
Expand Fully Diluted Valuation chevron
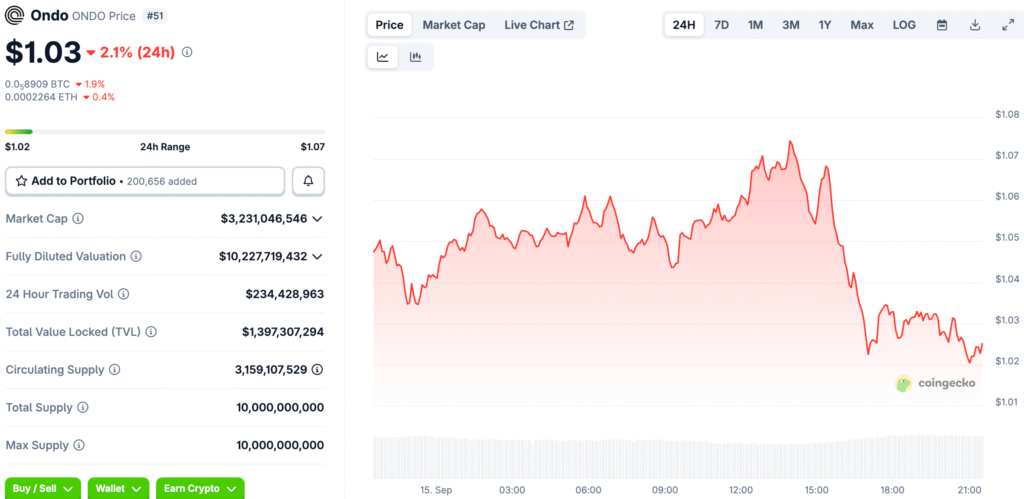click(317, 256)
